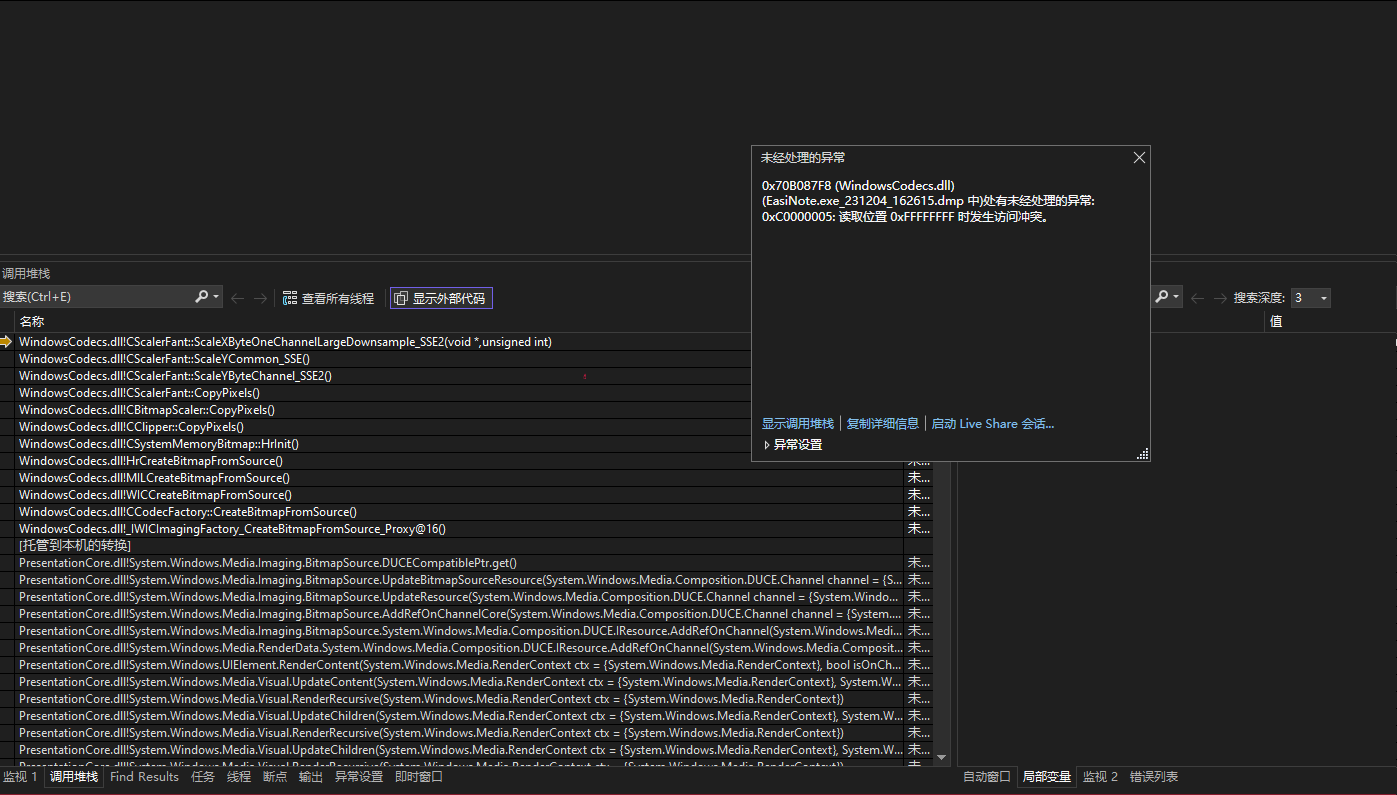Click the call stack search magnifier icon
The image size is (1397, 795).
click(202, 297)
